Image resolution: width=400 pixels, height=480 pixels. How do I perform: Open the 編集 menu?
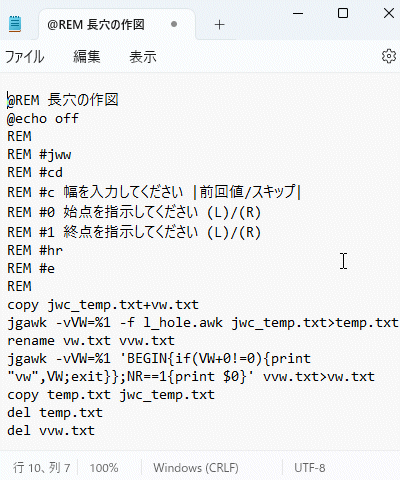point(87,57)
